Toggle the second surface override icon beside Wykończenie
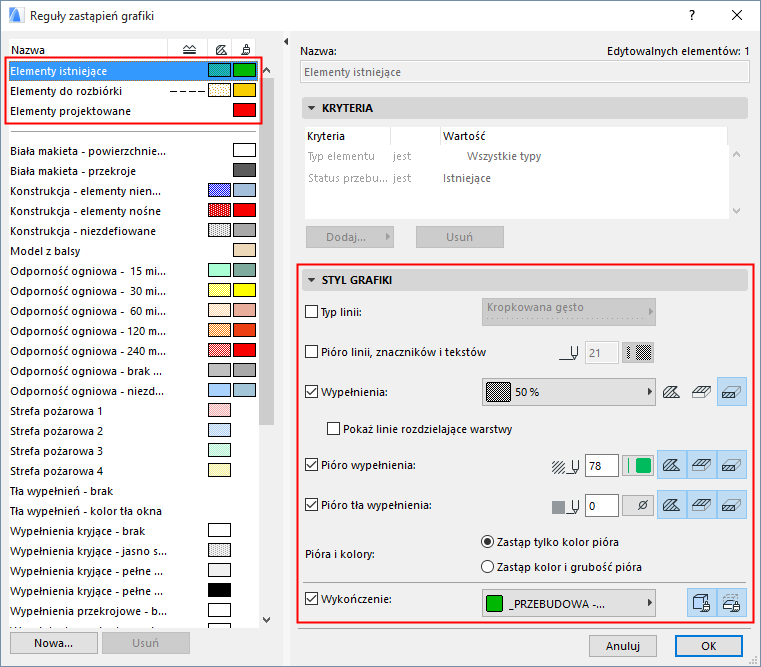 coord(731,603)
